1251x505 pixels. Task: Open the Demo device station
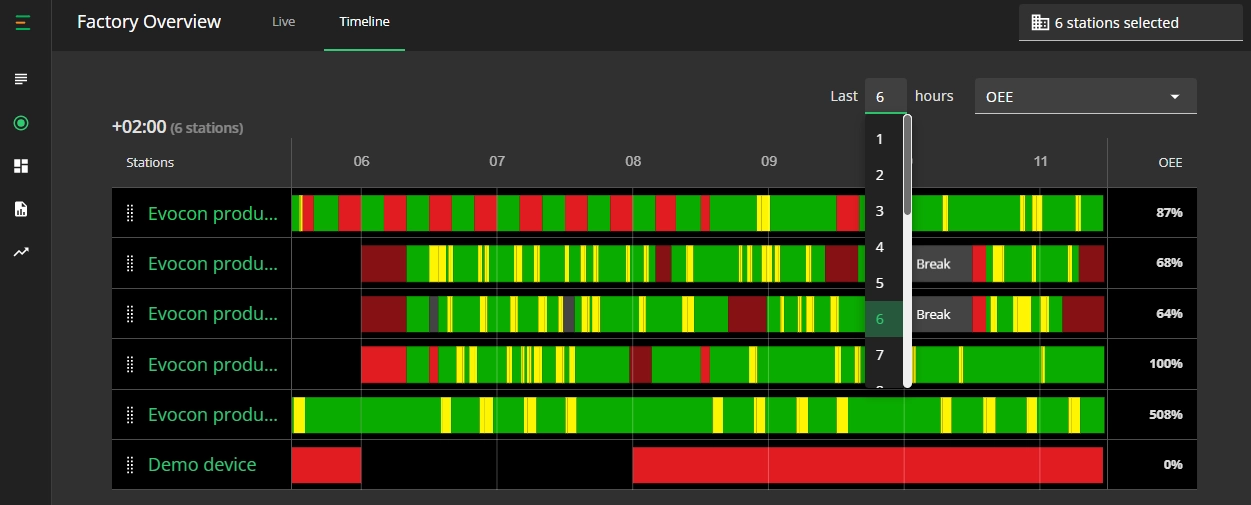[x=202, y=465]
